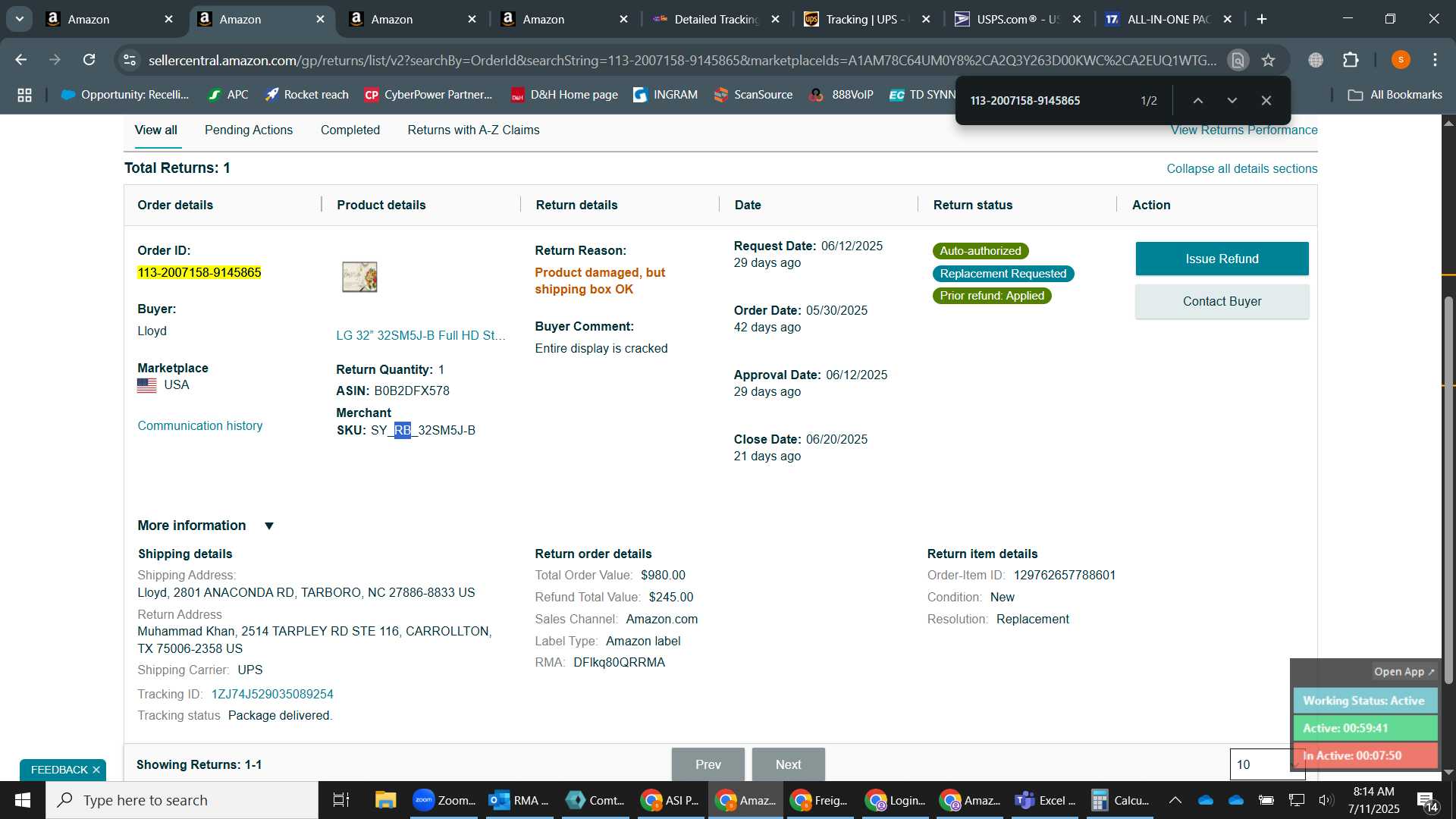
Task: Open Zoom from the taskbar
Action: coord(444,800)
